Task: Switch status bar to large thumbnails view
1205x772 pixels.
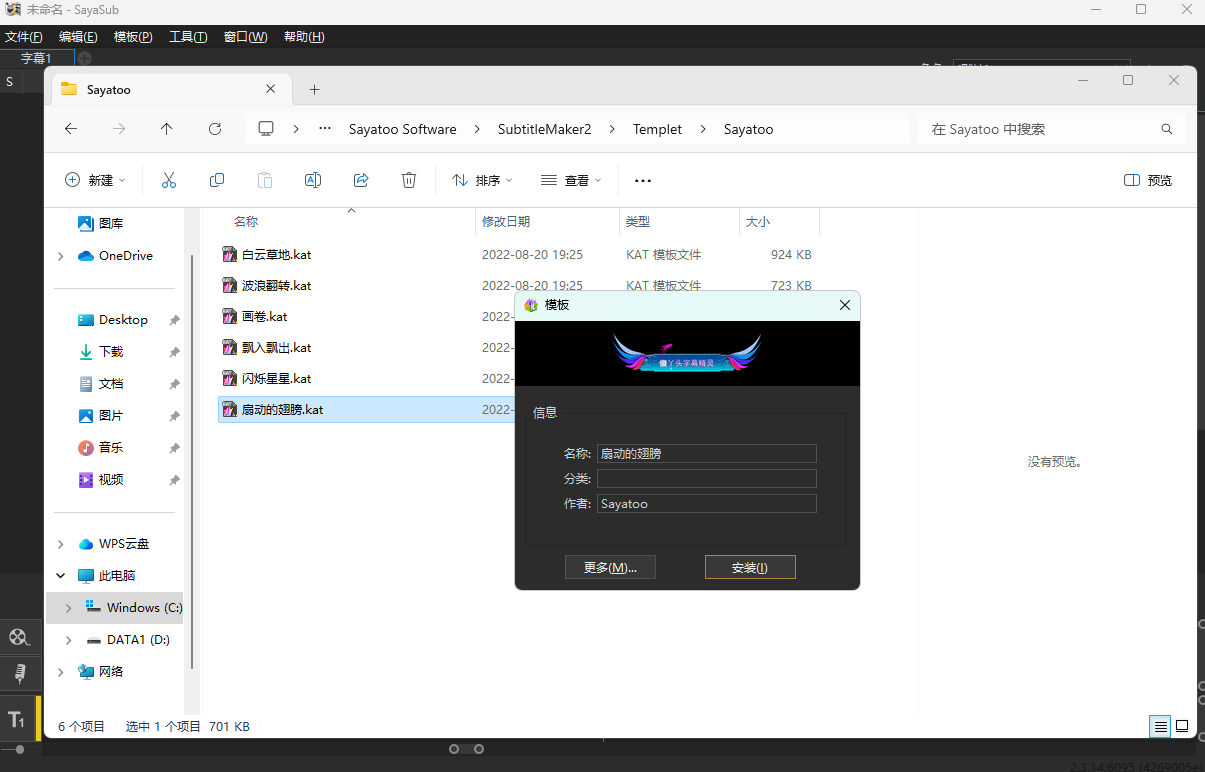Action: pos(1183,726)
